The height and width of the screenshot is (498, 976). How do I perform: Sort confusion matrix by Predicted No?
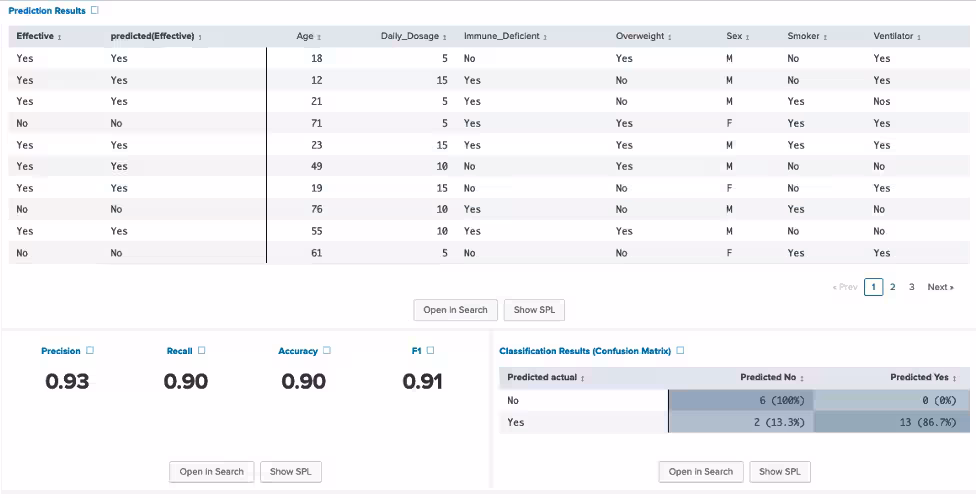tap(772, 378)
